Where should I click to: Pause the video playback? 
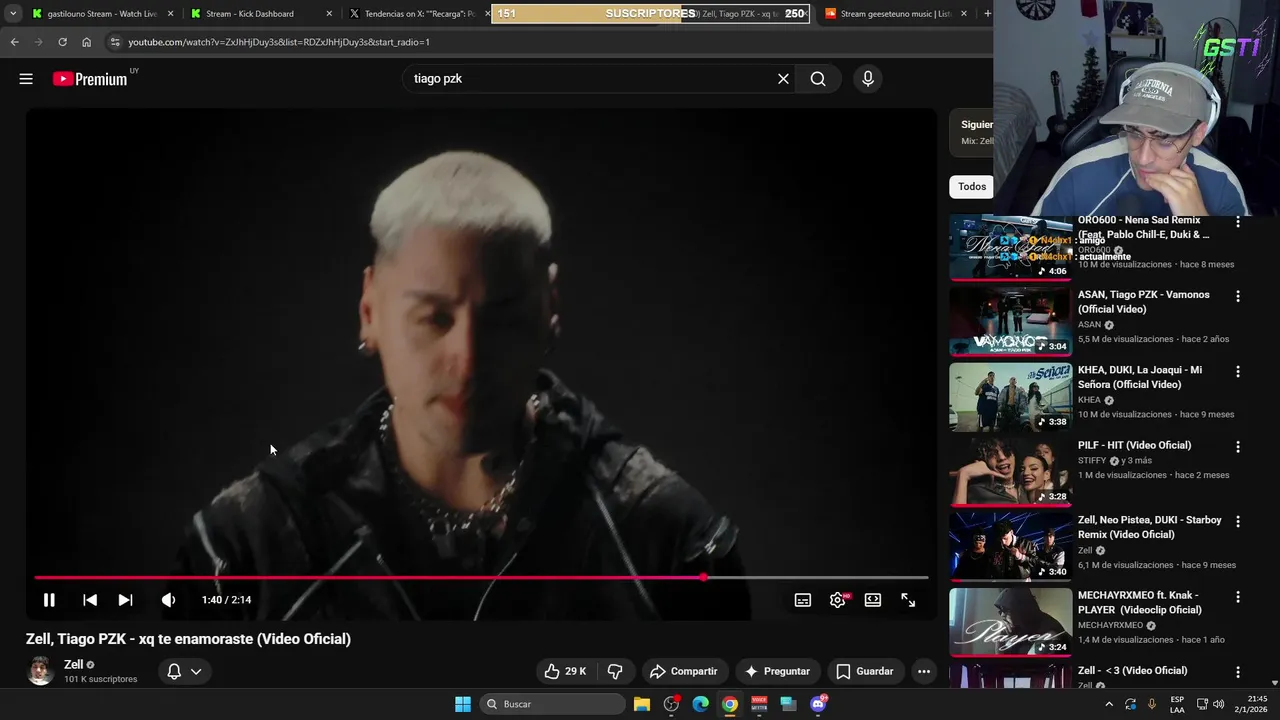[x=49, y=600]
